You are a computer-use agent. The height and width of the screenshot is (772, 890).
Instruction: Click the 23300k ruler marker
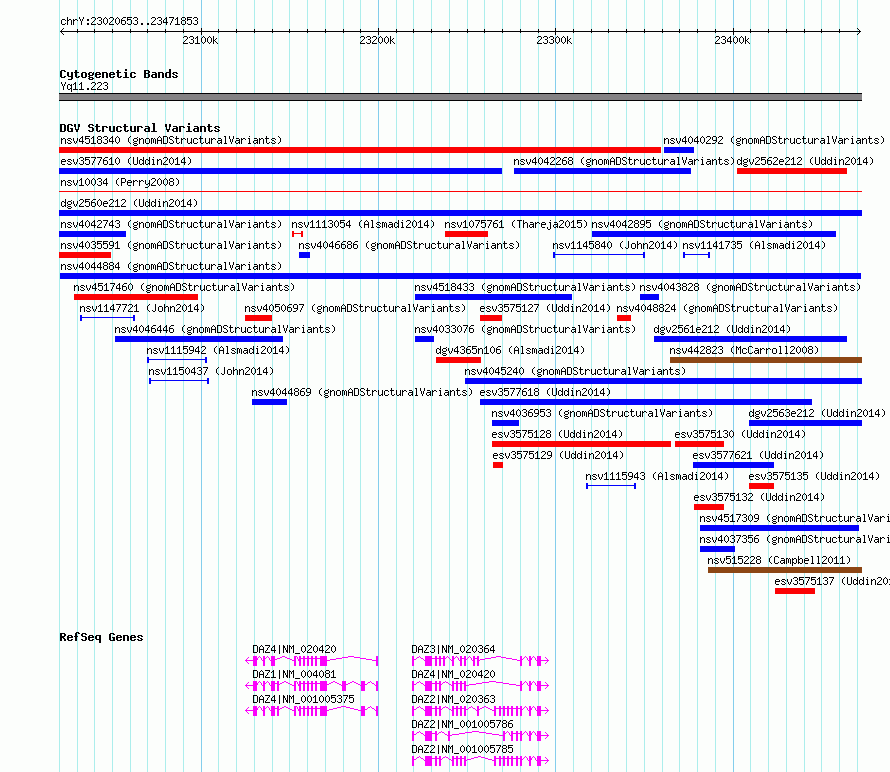[x=555, y=40]
